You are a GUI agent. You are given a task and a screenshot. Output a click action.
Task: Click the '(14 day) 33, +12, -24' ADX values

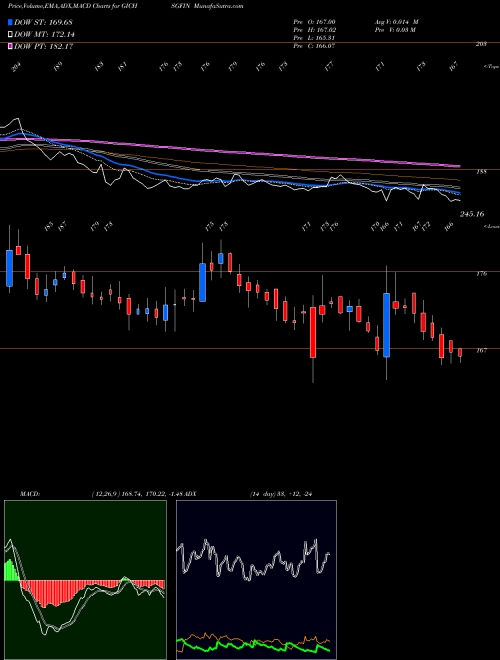[281, 494]
